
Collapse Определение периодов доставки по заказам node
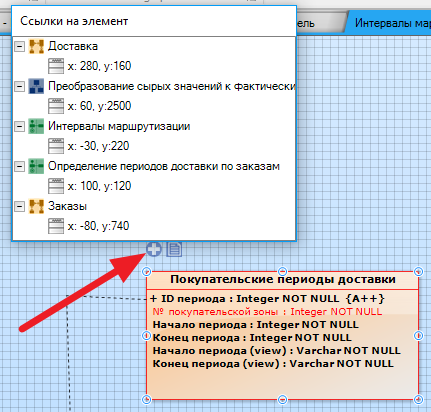19,166
